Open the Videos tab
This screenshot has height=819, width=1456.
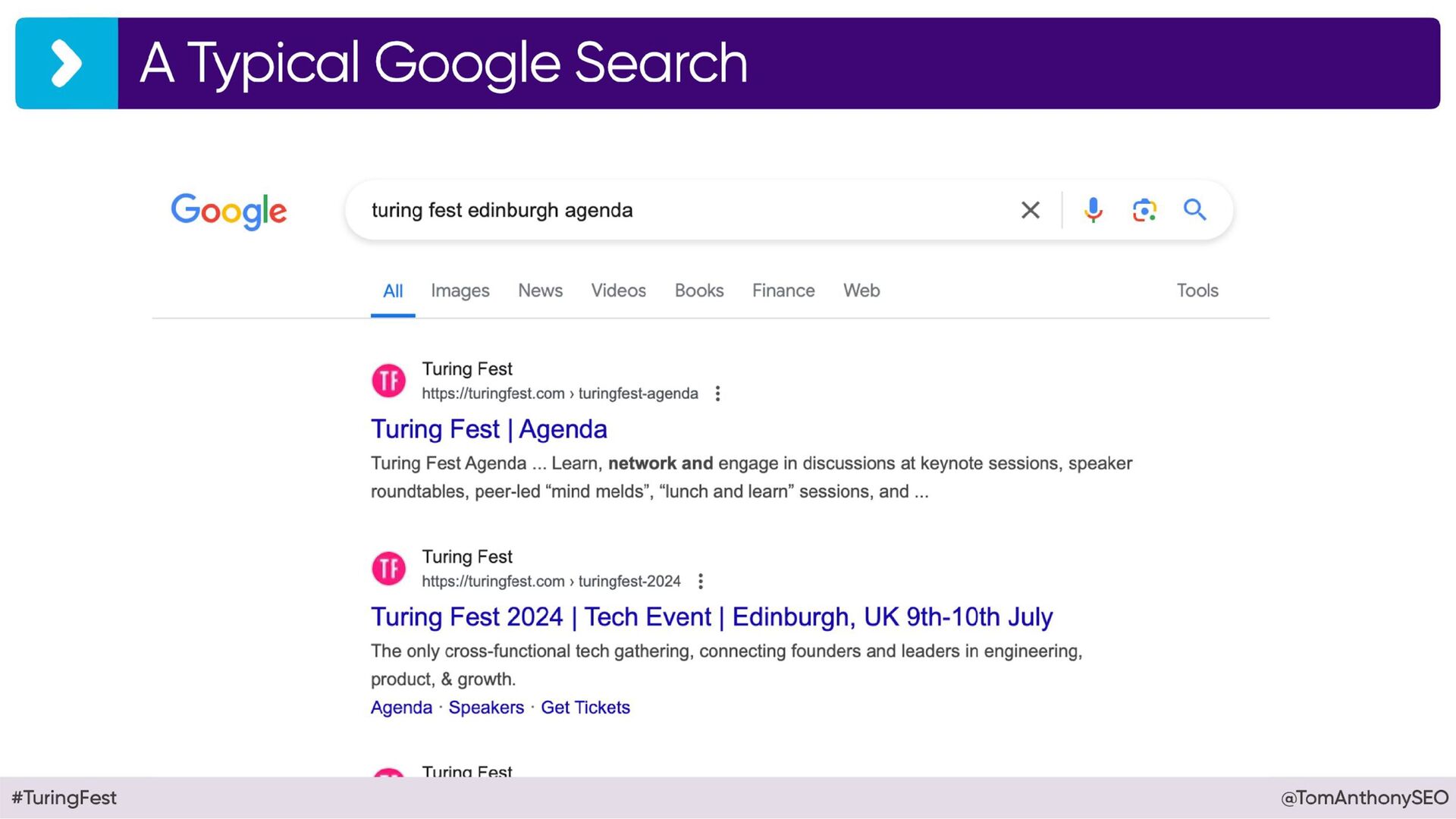[618, 291]
